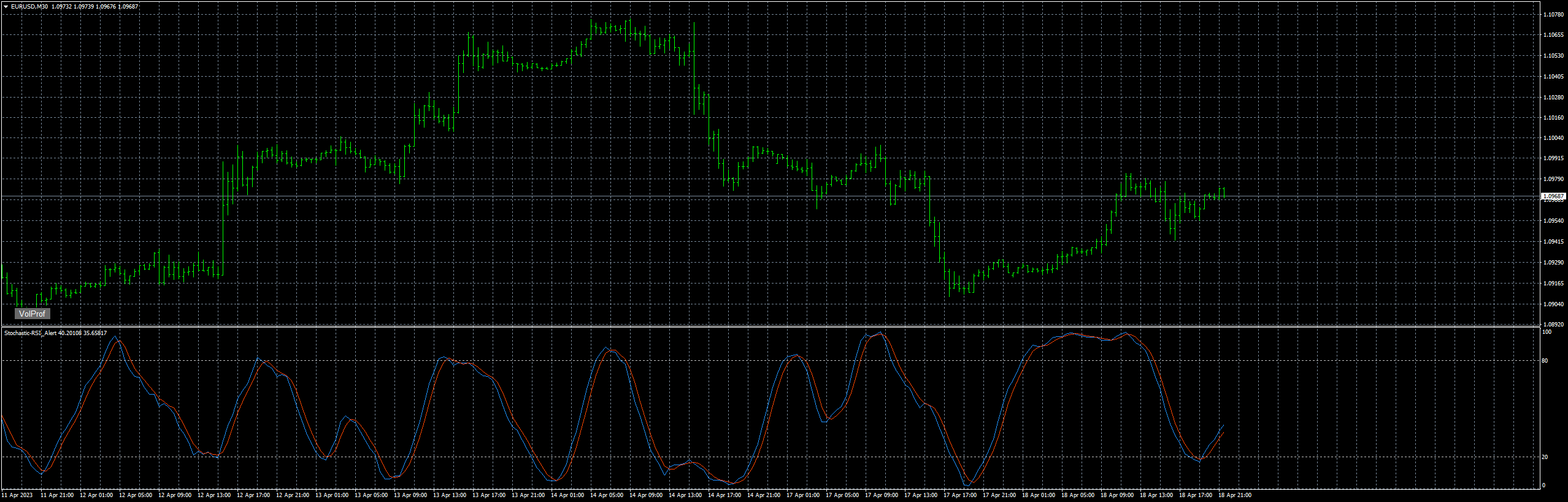Image resolution: width=1568 pixels, height=502 pixels.
Task: Click the 13 Apr 17:00 time label
Action: click(x=489, y=495)
